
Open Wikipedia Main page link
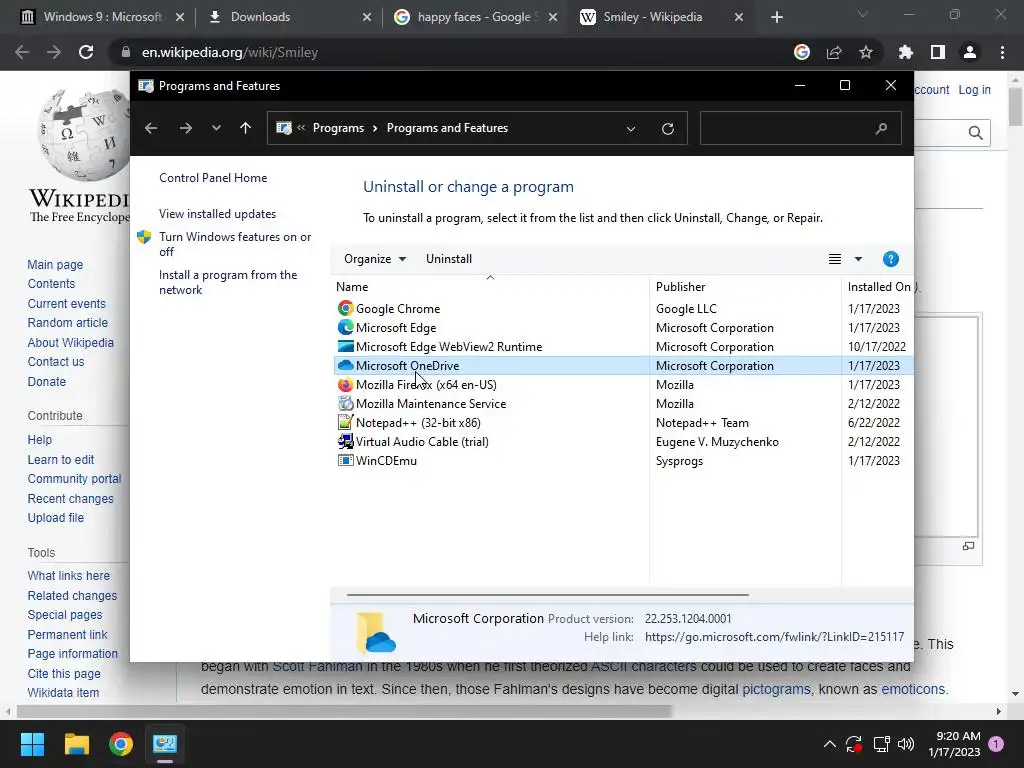[x=55, y=264]
